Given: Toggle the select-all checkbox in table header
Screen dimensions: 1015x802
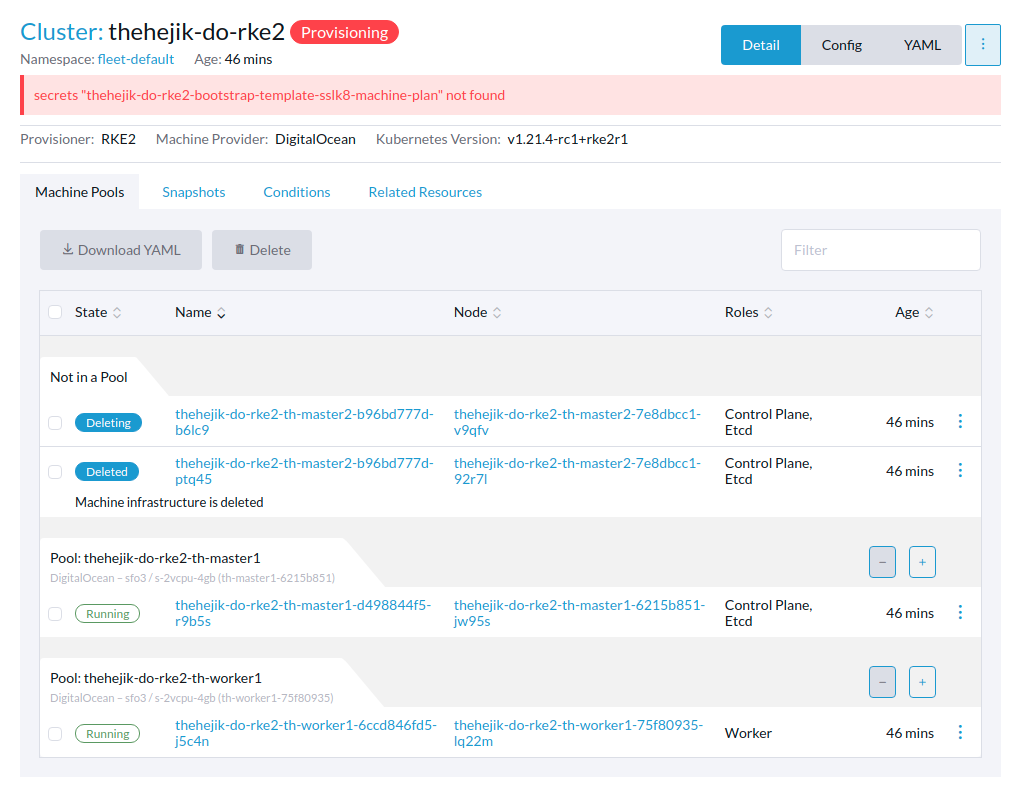Looking at the screenshot, I should coord(55,313).
